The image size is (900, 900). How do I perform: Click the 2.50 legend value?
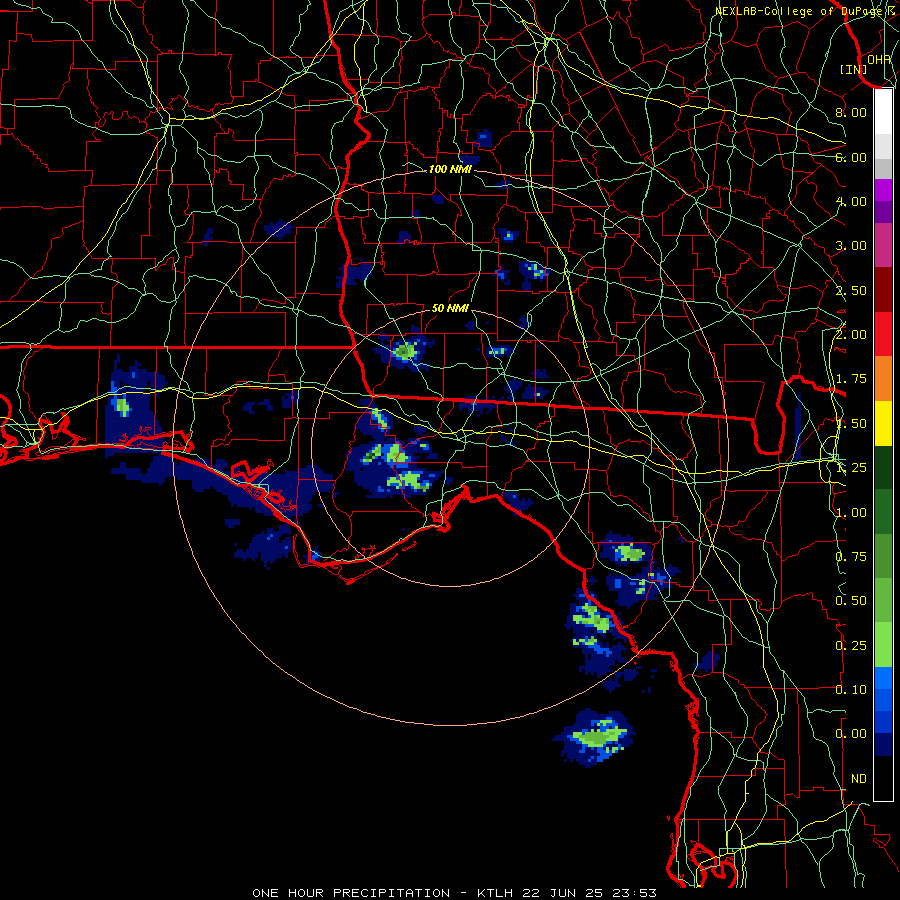(x=851, y=290)
